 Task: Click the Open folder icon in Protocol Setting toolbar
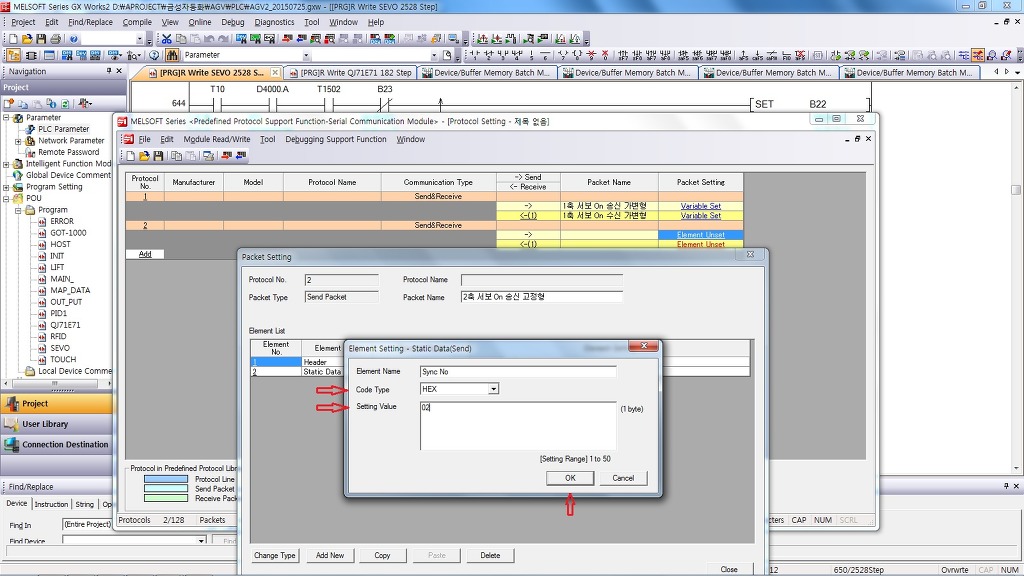[144, 156]
